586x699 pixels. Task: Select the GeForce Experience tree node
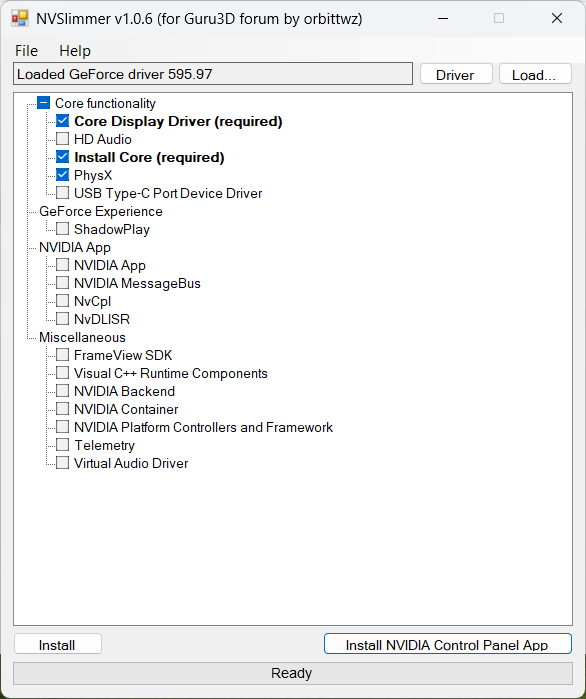tap(101, 211)
